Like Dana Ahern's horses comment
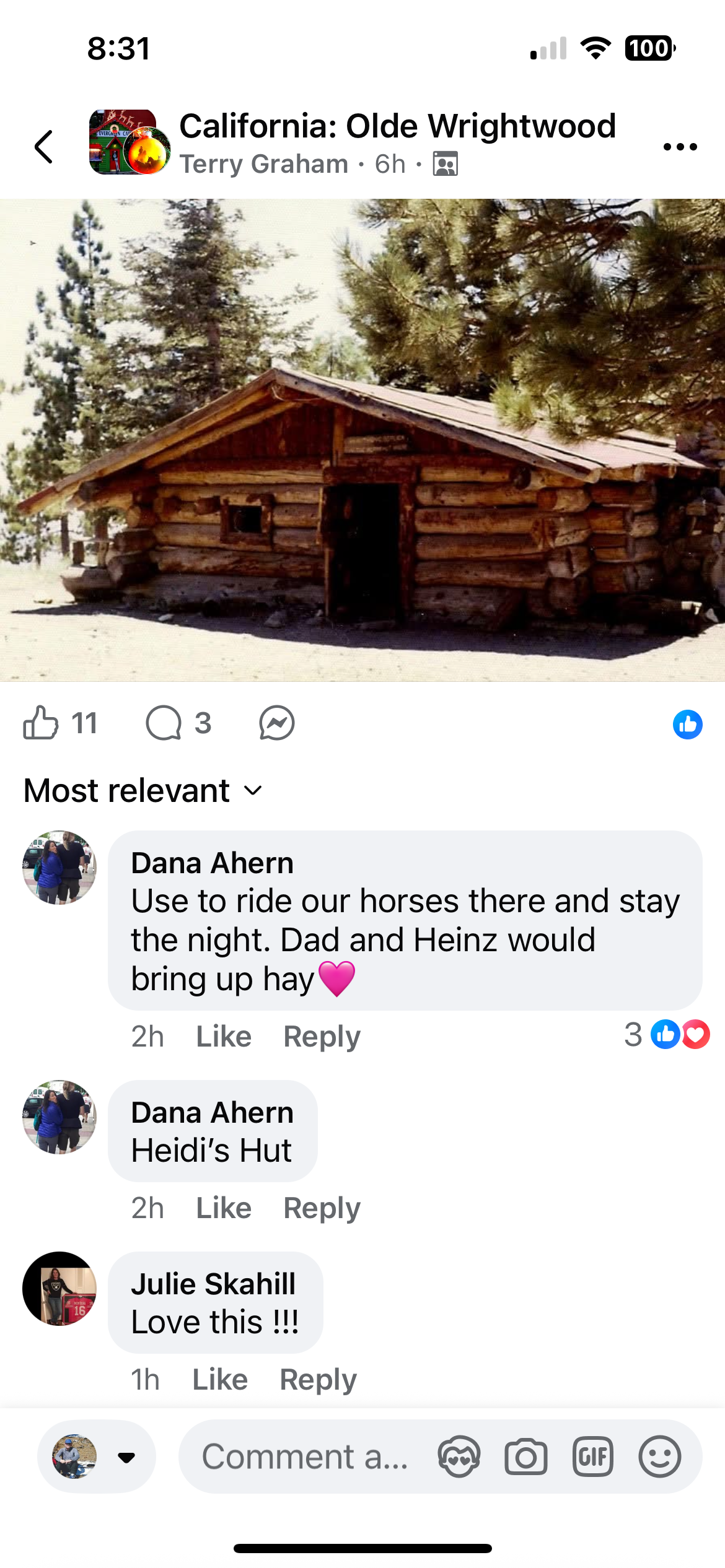Viewport: 725px width, 1568px height. (x=224, y=1036)
